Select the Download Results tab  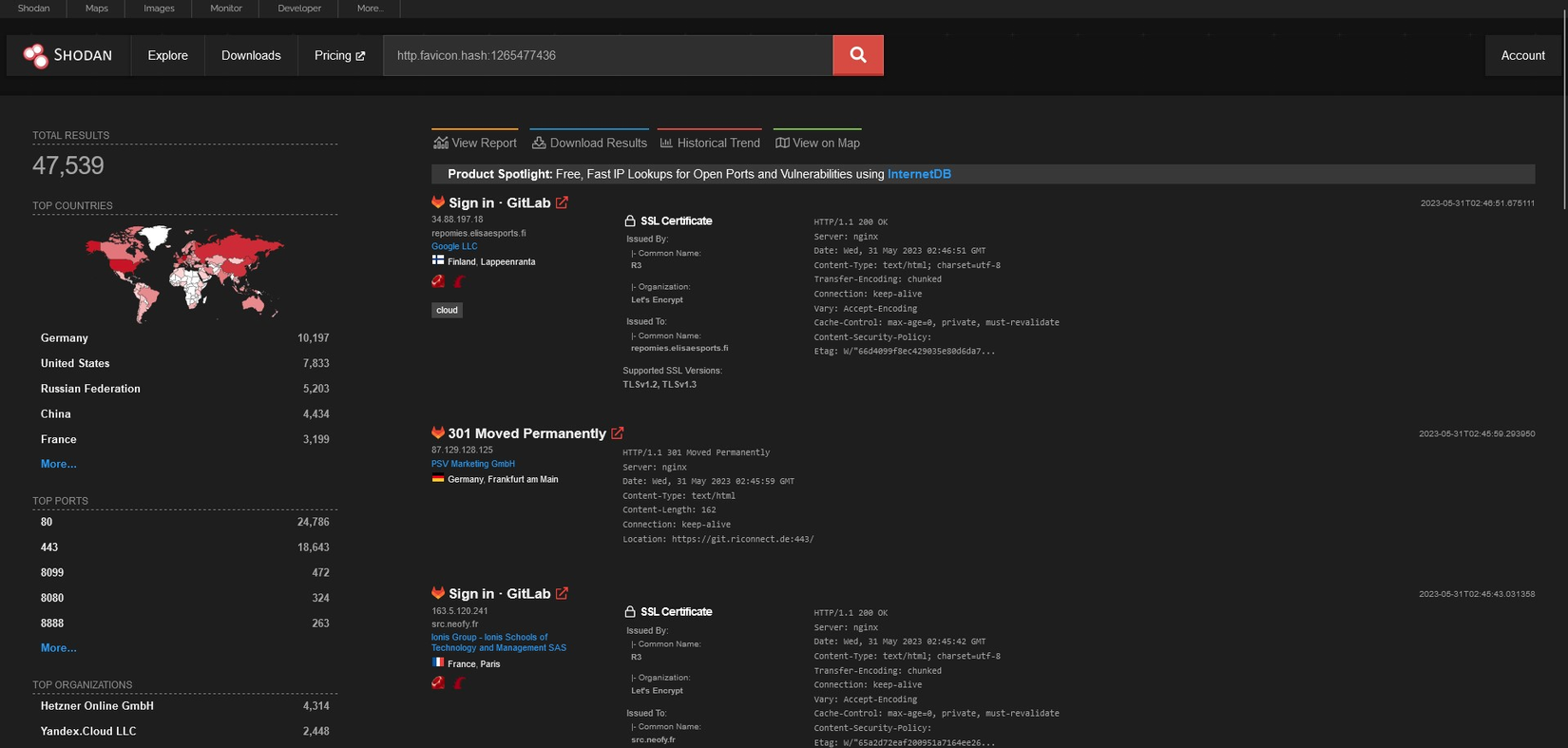click(x=589, y=142)
